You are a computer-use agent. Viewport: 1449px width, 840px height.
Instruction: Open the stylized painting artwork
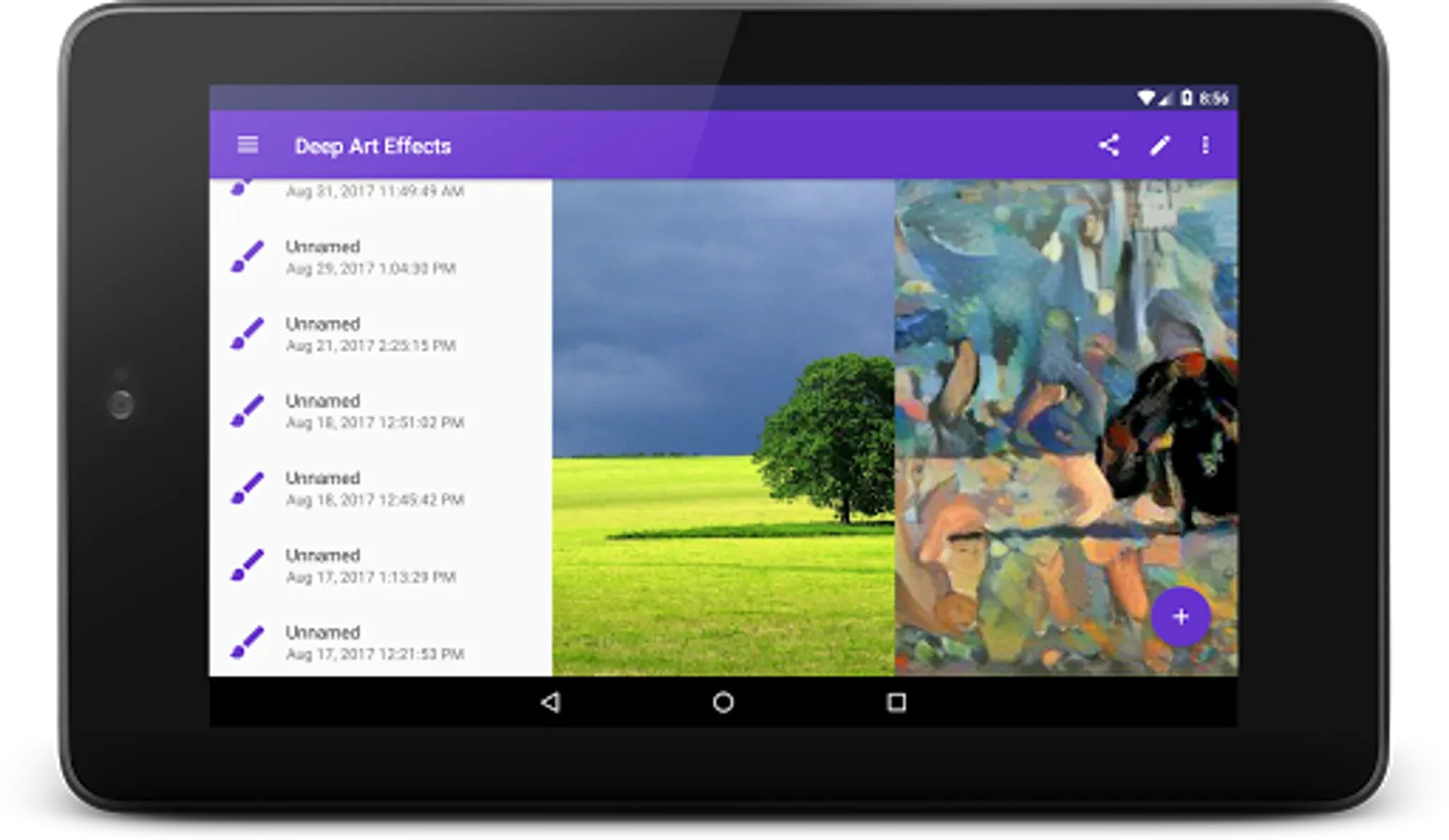tap(1066, 427)
